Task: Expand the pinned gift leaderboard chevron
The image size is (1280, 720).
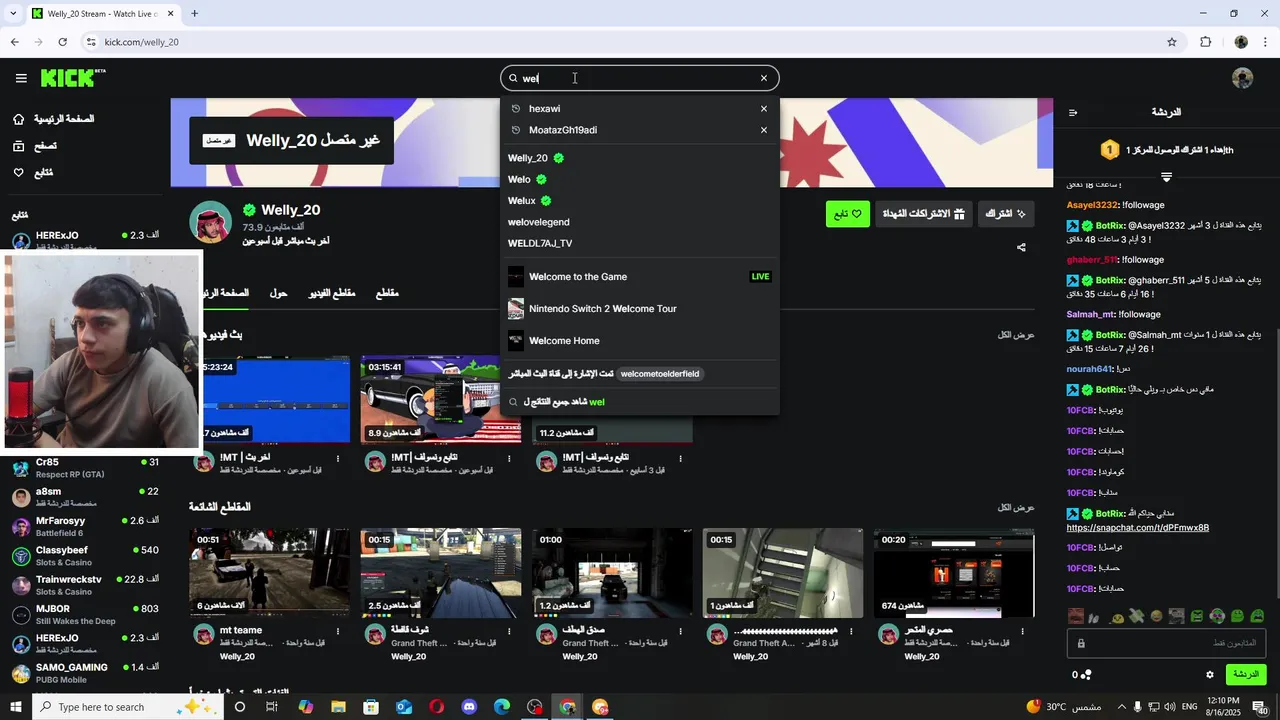Action: (1166, 177)
